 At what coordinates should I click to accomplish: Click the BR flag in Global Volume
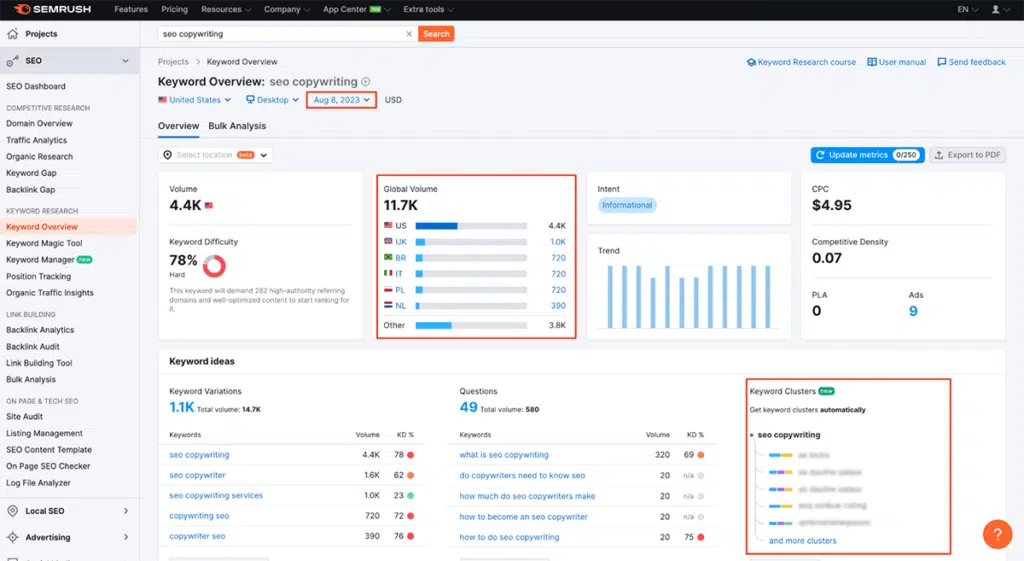click(x=388, y=257)
